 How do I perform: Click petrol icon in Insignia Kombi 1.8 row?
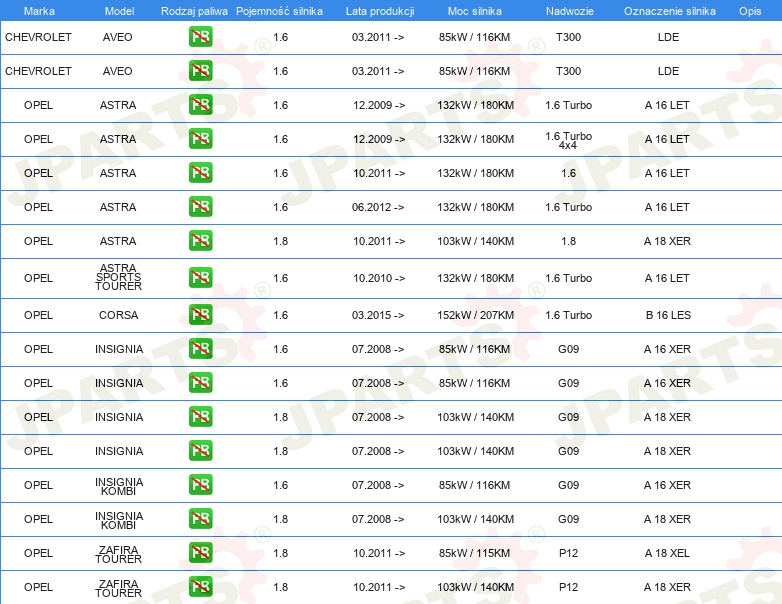(200, 519)
